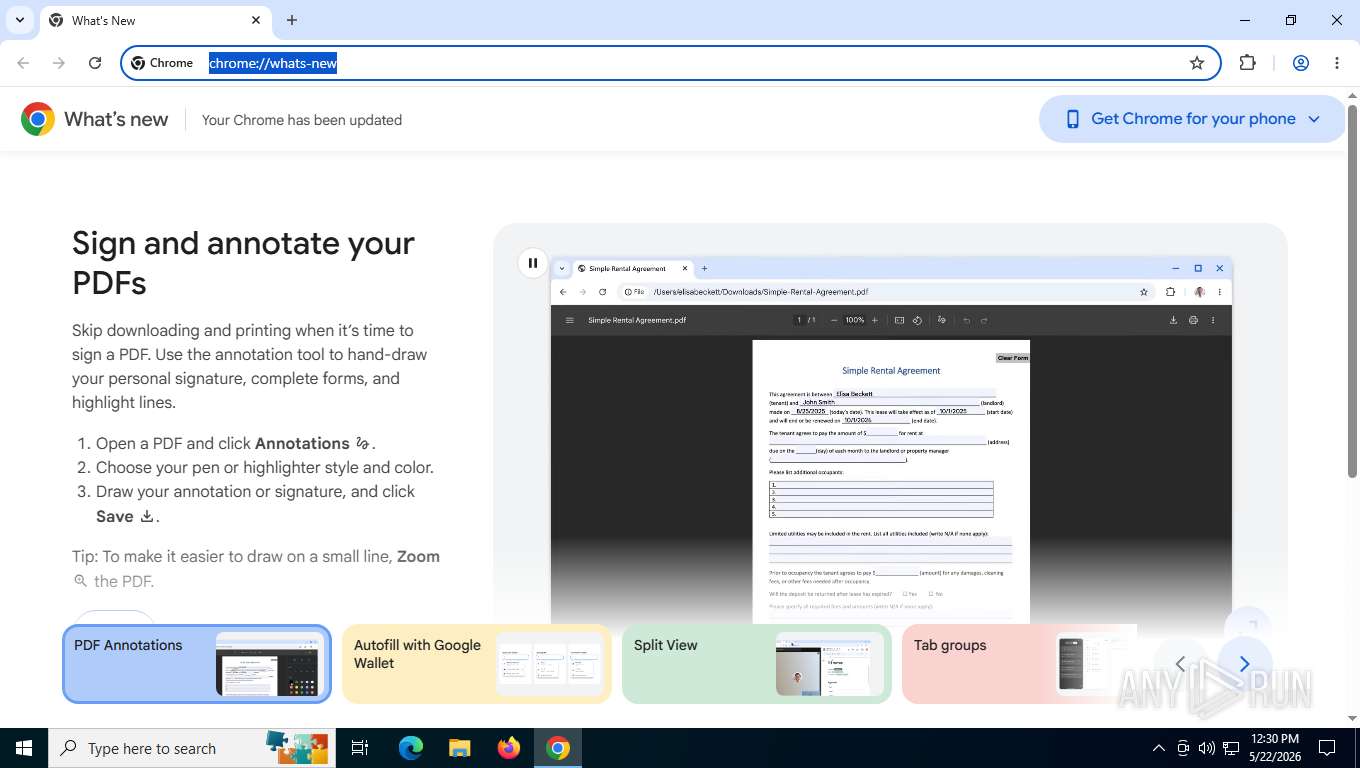Click the Your Chrome has been updated text

coord(302,120)
